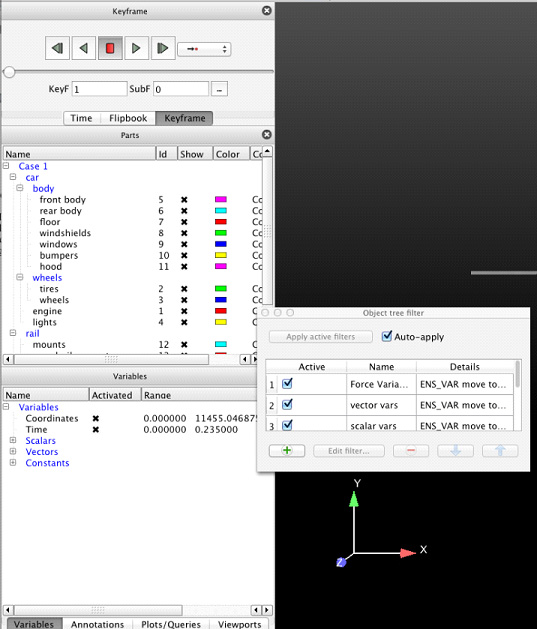Uncheck the Force Varia... filter active box
Viewport: 537px width, 629px height.
(287, 384)
